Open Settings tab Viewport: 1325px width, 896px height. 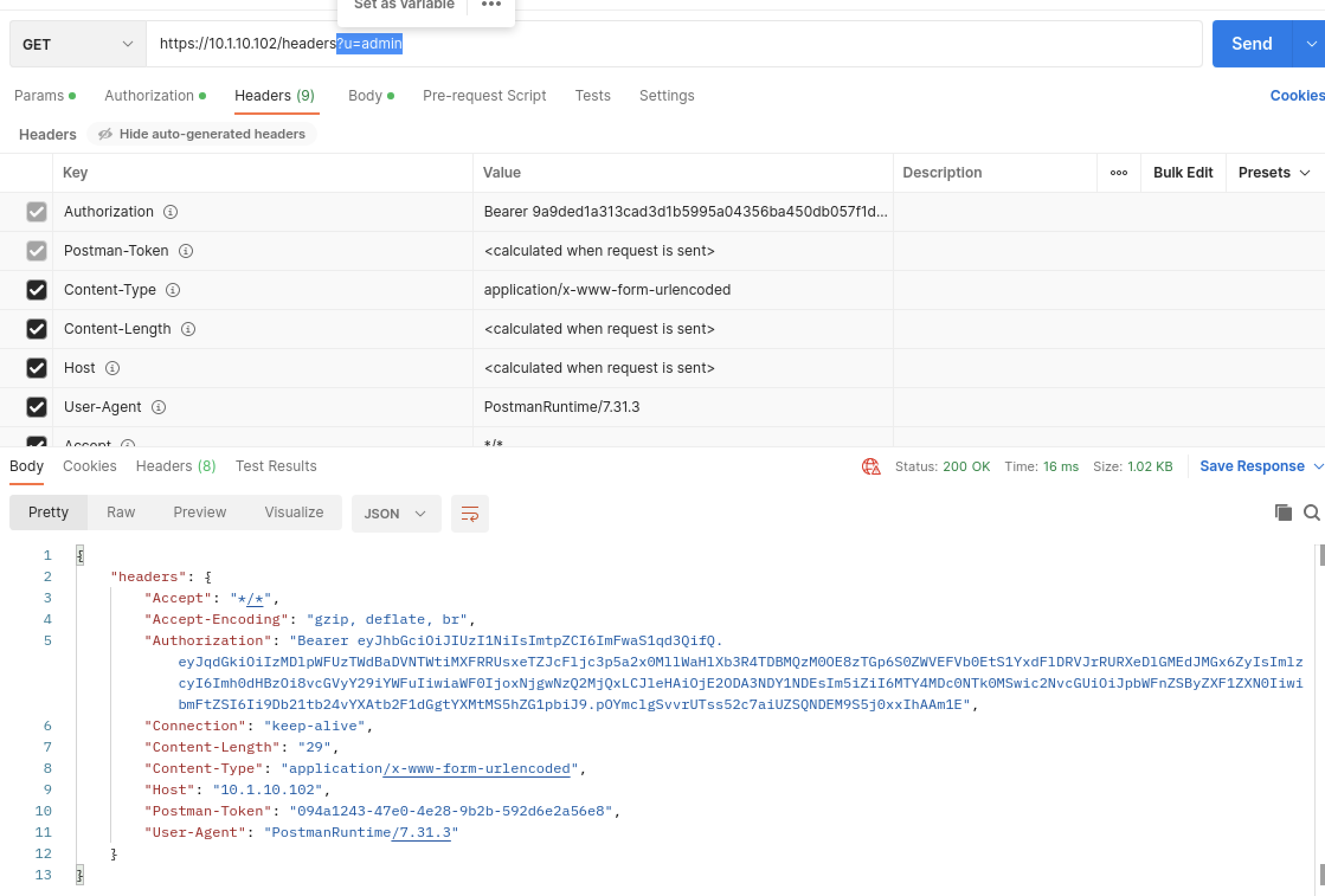click(x=667, y=96)
